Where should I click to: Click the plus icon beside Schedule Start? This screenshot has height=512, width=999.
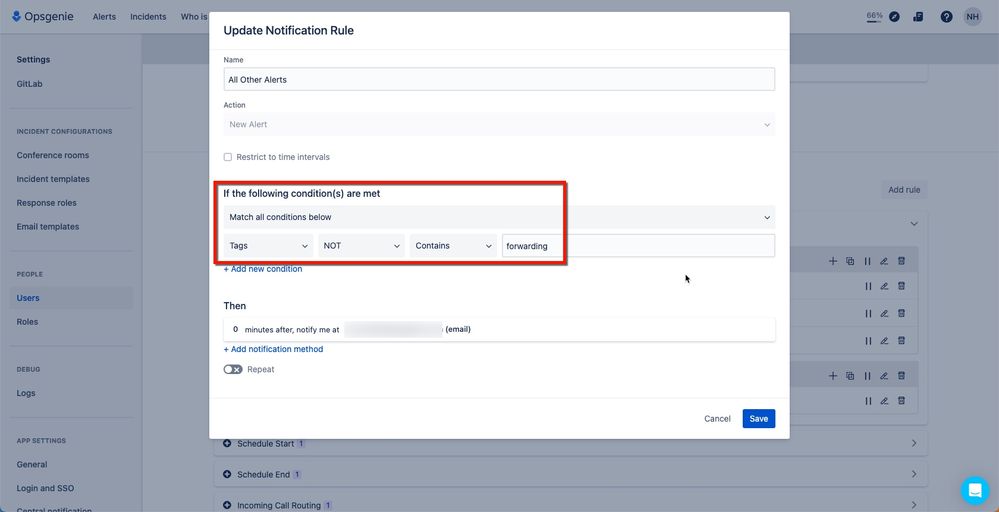point(227,443)
